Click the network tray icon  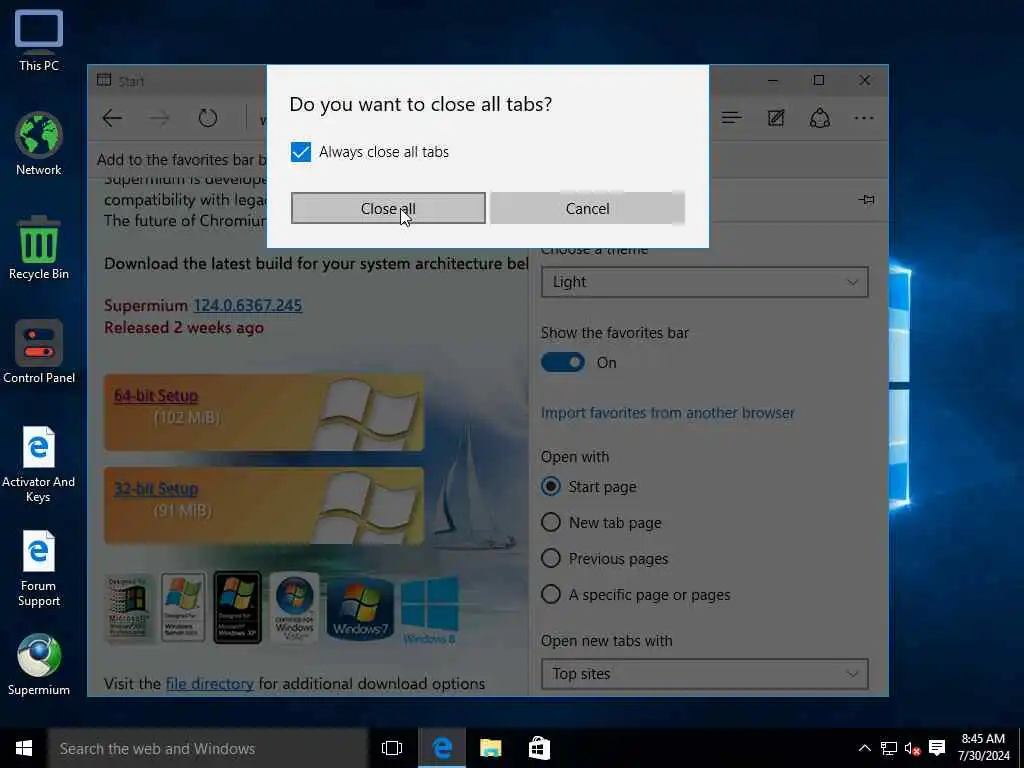click(888, 748)
